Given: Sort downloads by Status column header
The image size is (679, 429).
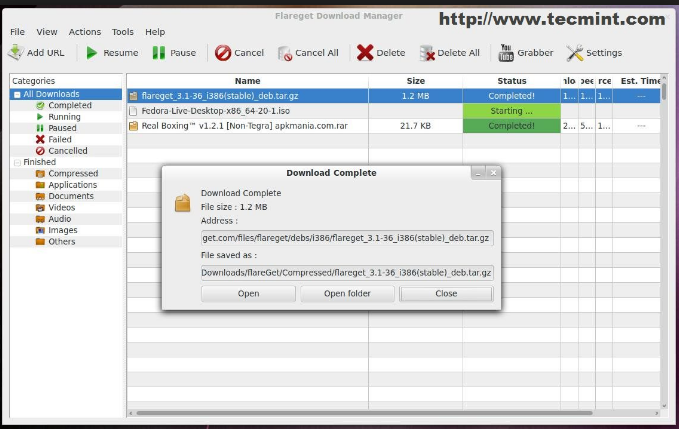Looking at the screenshot, I should (511, 81).
